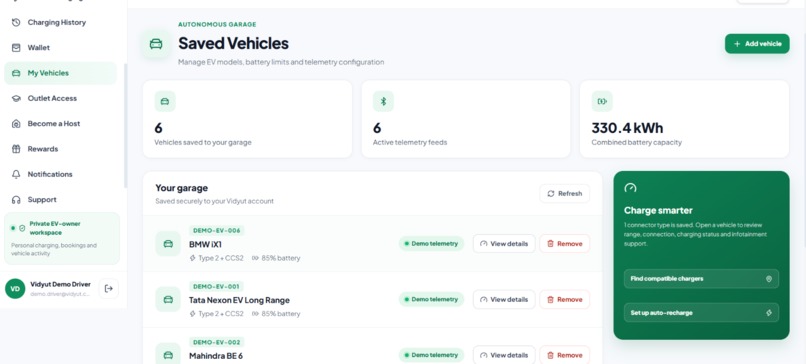Open Rewards from the sidebar

tap(61, 149)
